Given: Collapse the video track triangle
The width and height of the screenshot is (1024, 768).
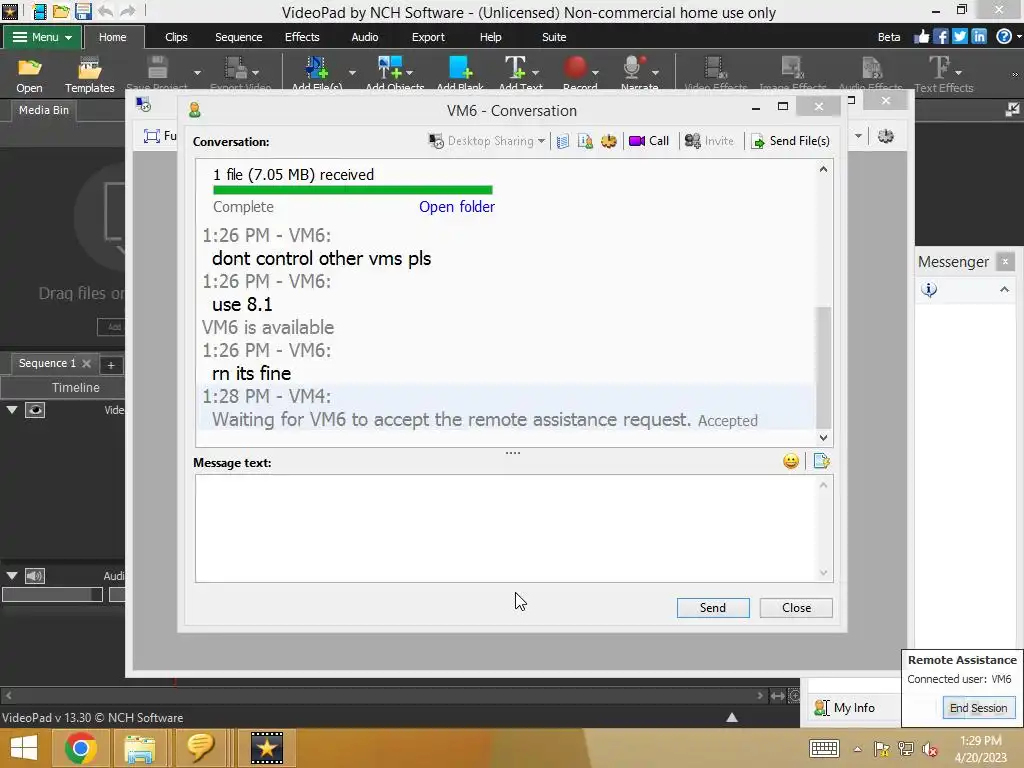Looking at the screenshot, I should pos(12,410).
